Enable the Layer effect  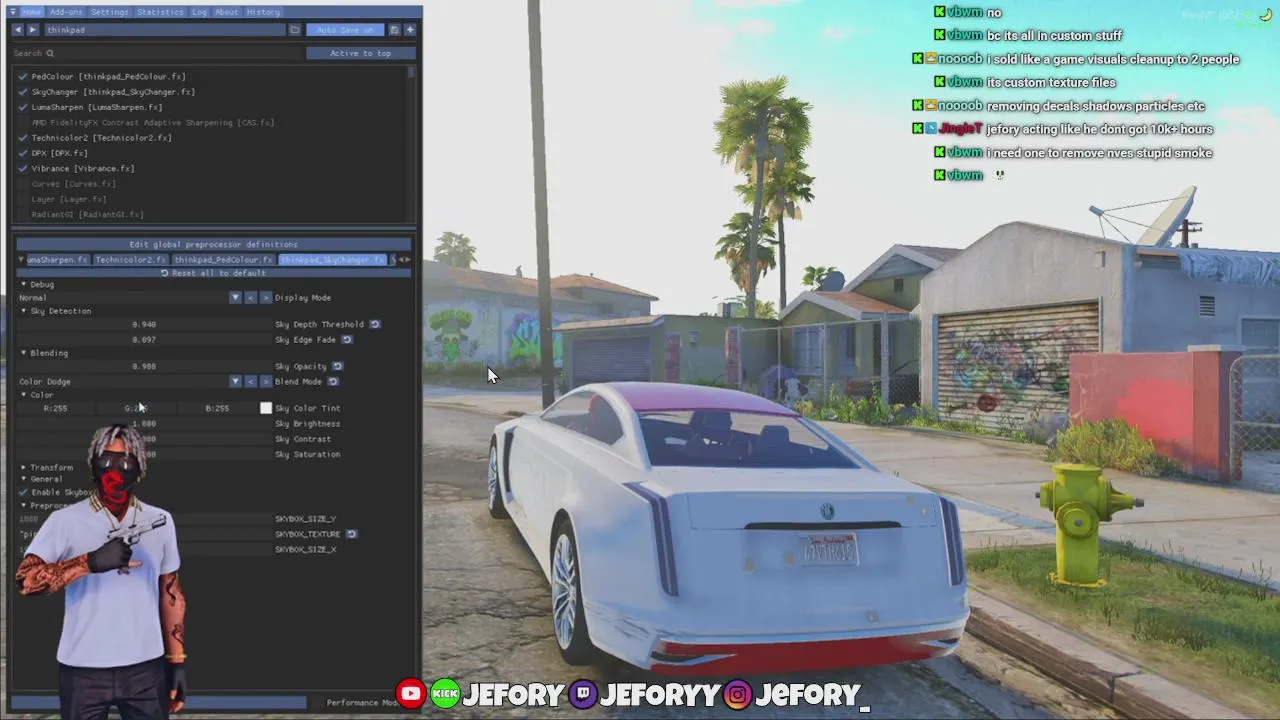click(23, 199)
